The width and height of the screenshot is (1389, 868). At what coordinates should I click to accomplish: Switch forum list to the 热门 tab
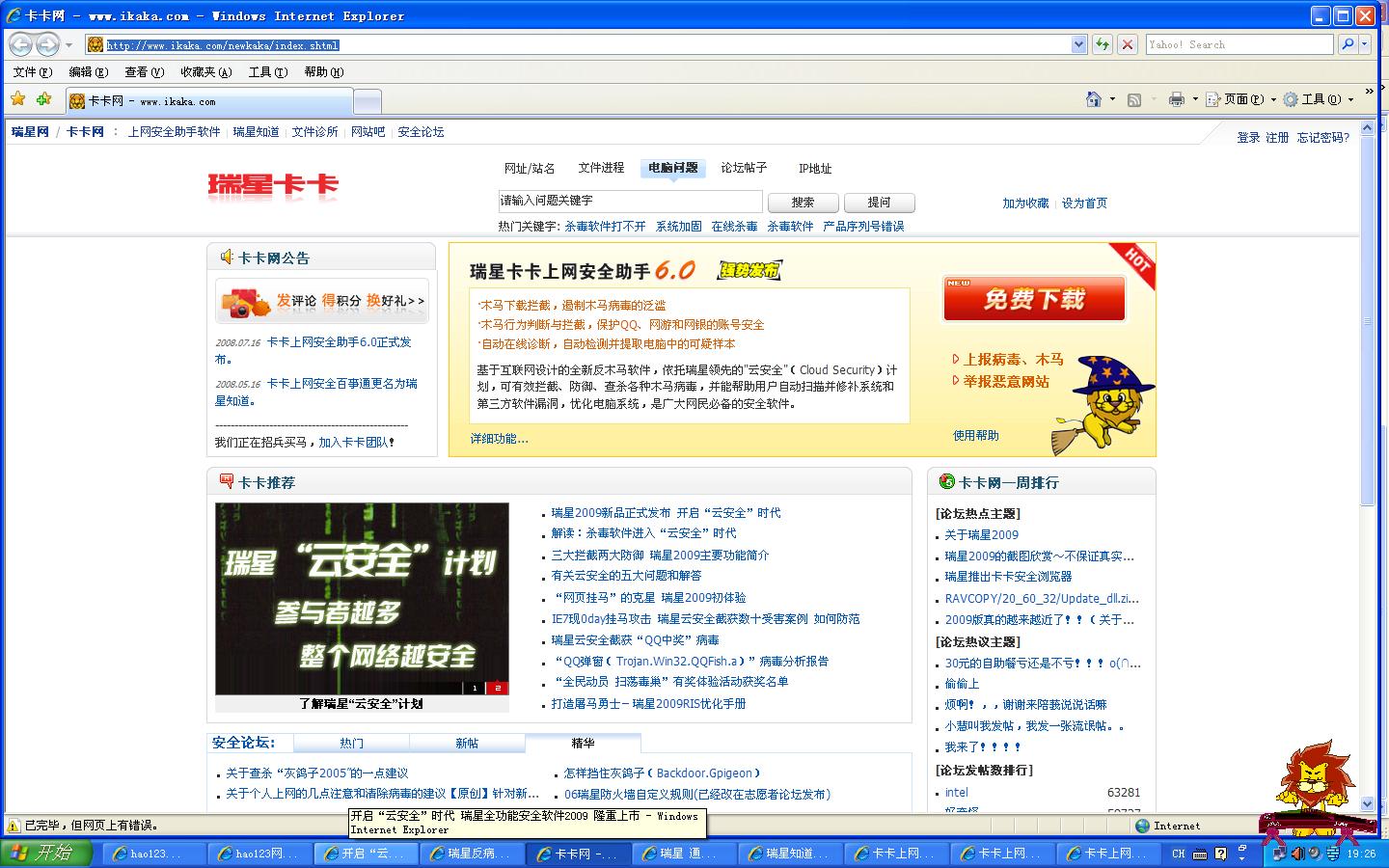point(351,744)
